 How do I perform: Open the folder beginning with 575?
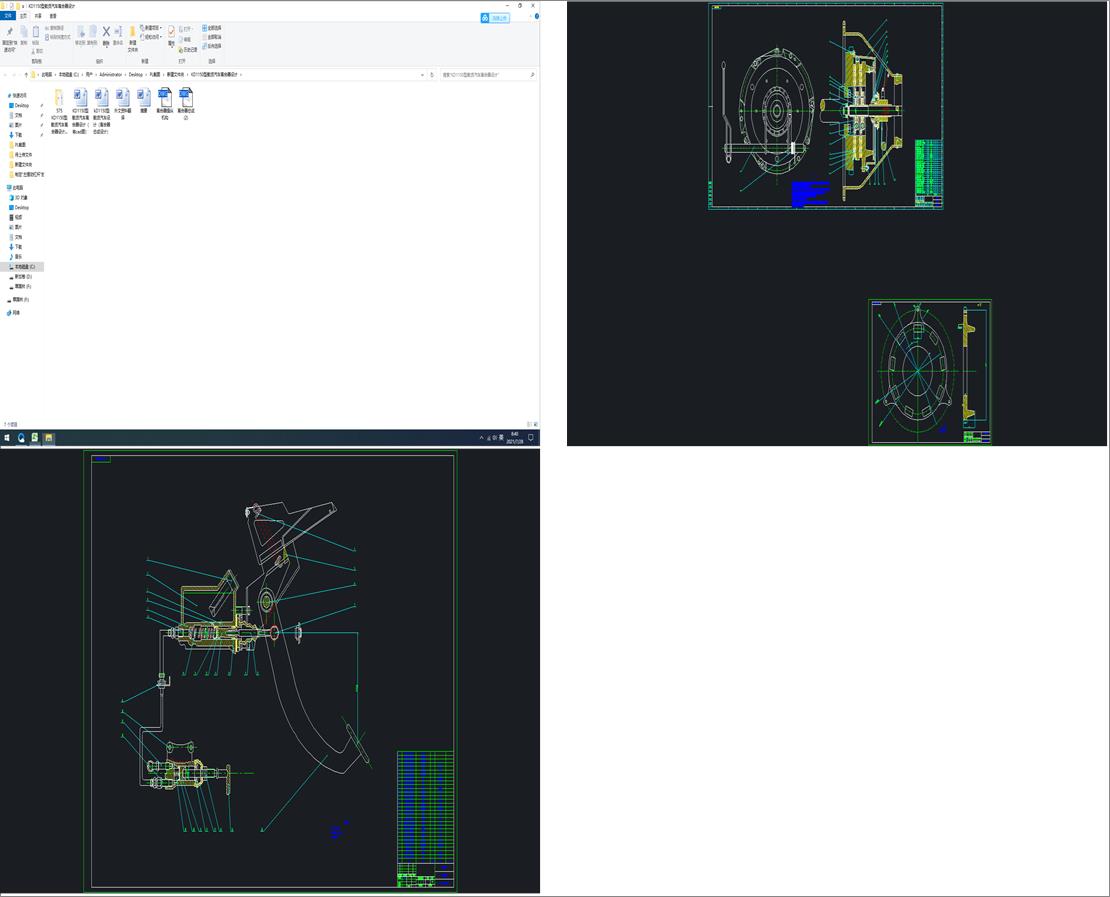tap(59, 112)
